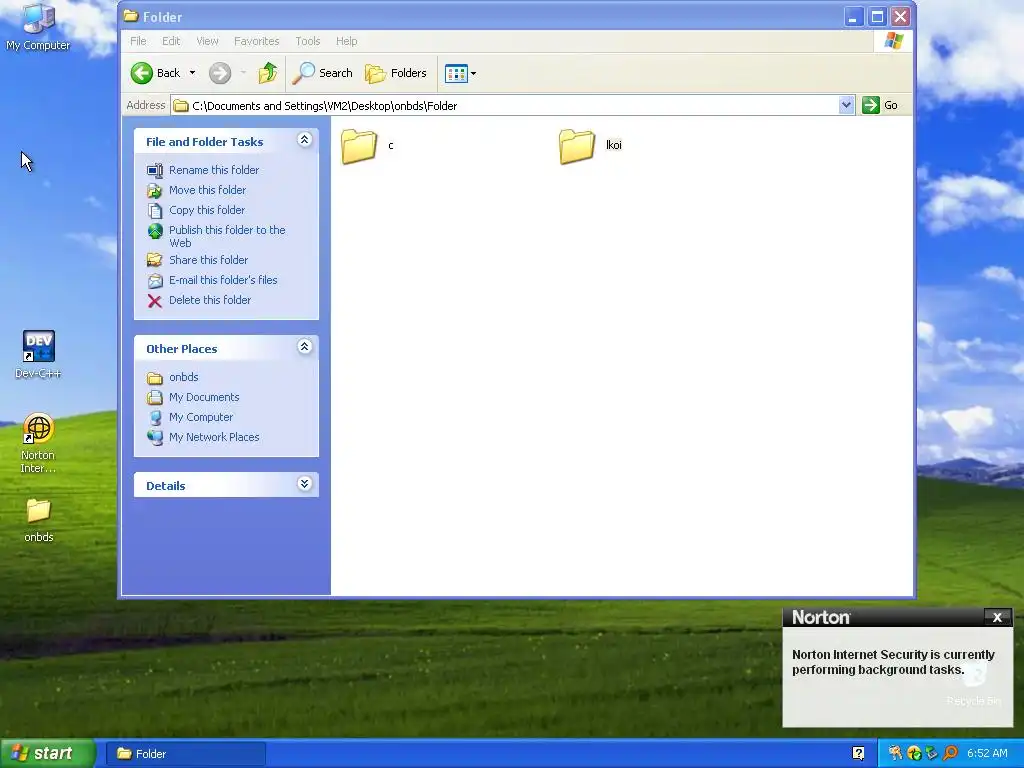Expand the Details panel
Screen dimensions: 1024x768
tap(304, 484)
